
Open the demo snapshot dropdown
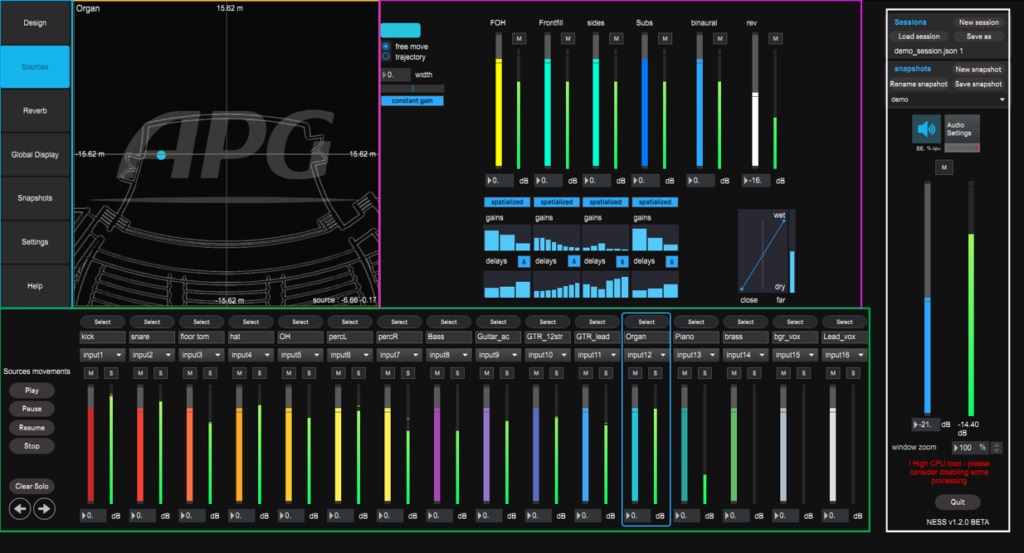click(948, 99)
